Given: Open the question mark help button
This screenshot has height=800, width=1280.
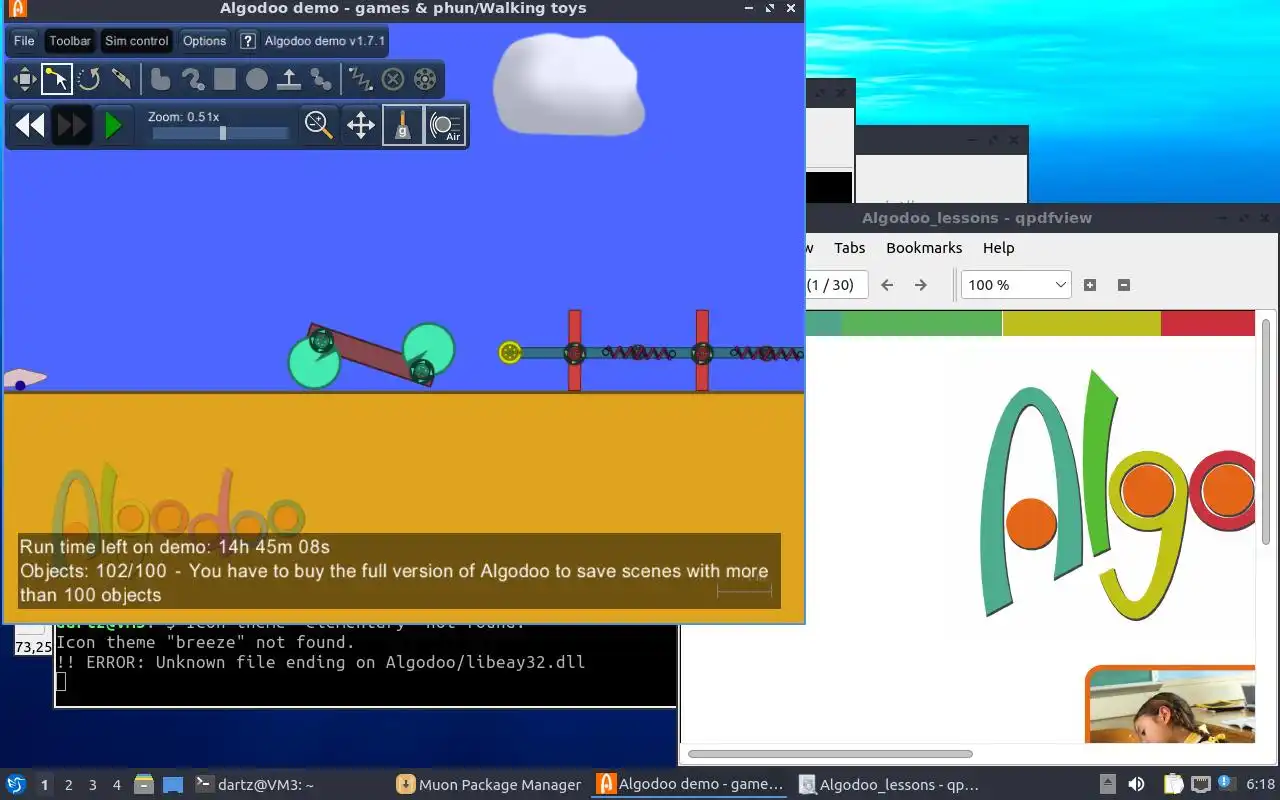Looking at the screenshot, I should [x=248, y=41].
